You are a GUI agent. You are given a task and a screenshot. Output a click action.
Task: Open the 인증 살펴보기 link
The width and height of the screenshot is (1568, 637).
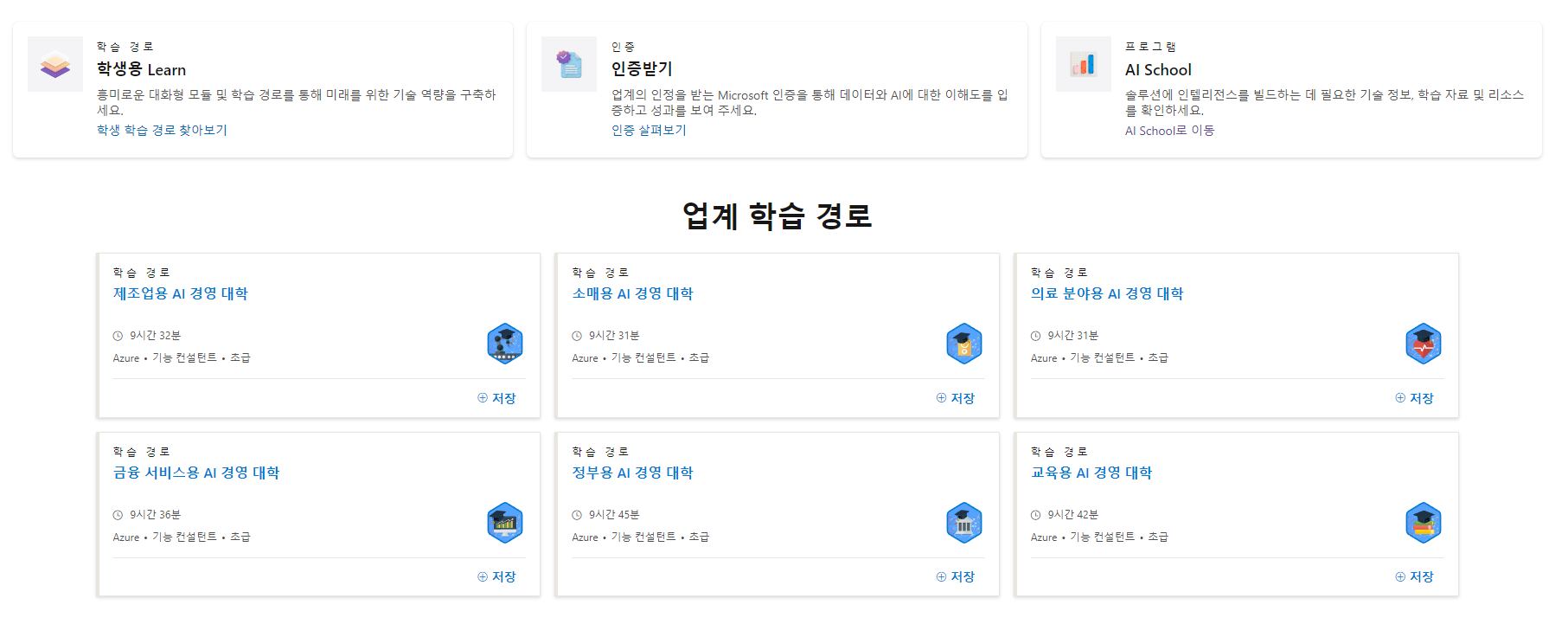(649, 130)
